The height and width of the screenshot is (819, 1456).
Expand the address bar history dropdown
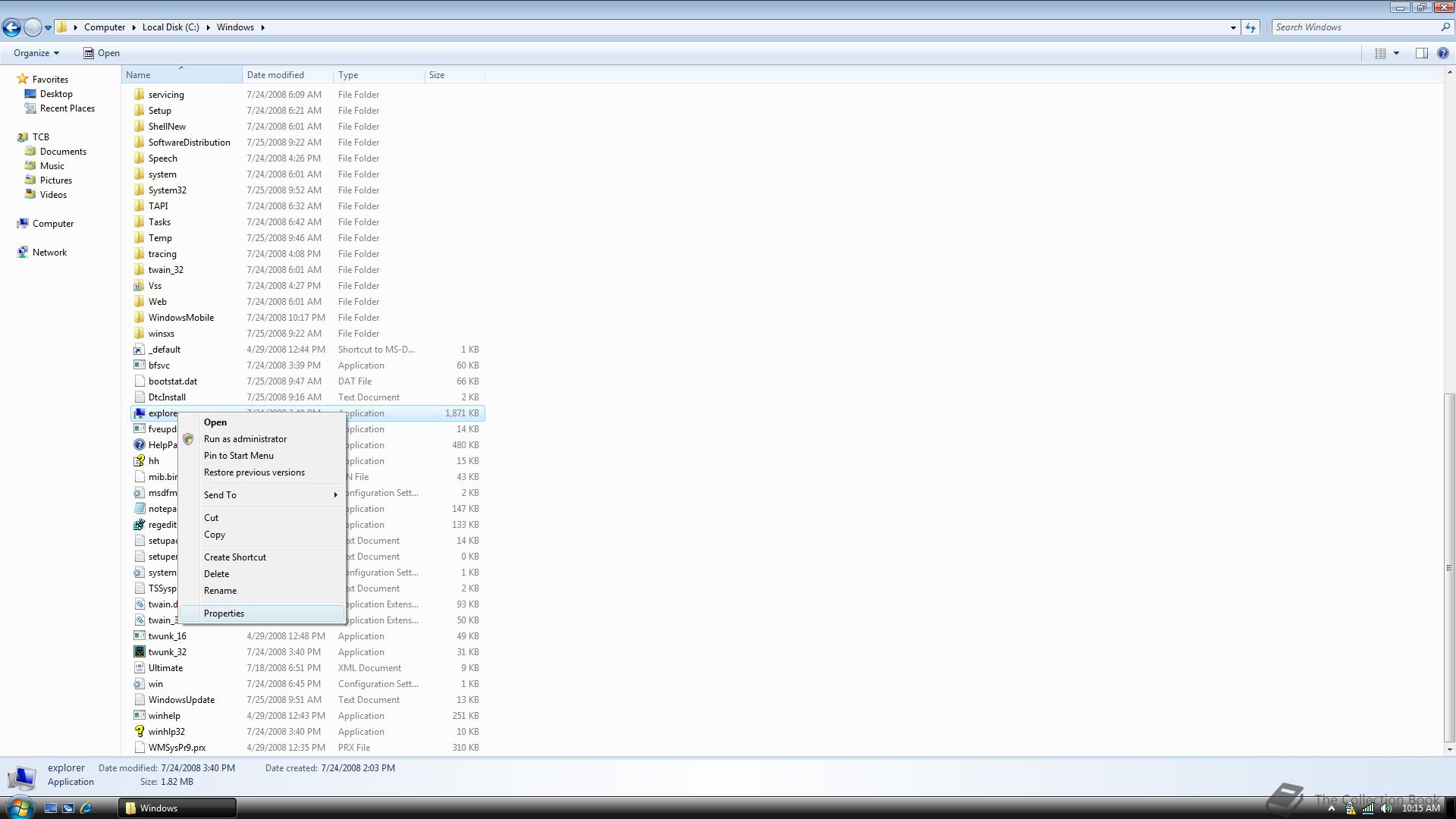coord(1233,27)
